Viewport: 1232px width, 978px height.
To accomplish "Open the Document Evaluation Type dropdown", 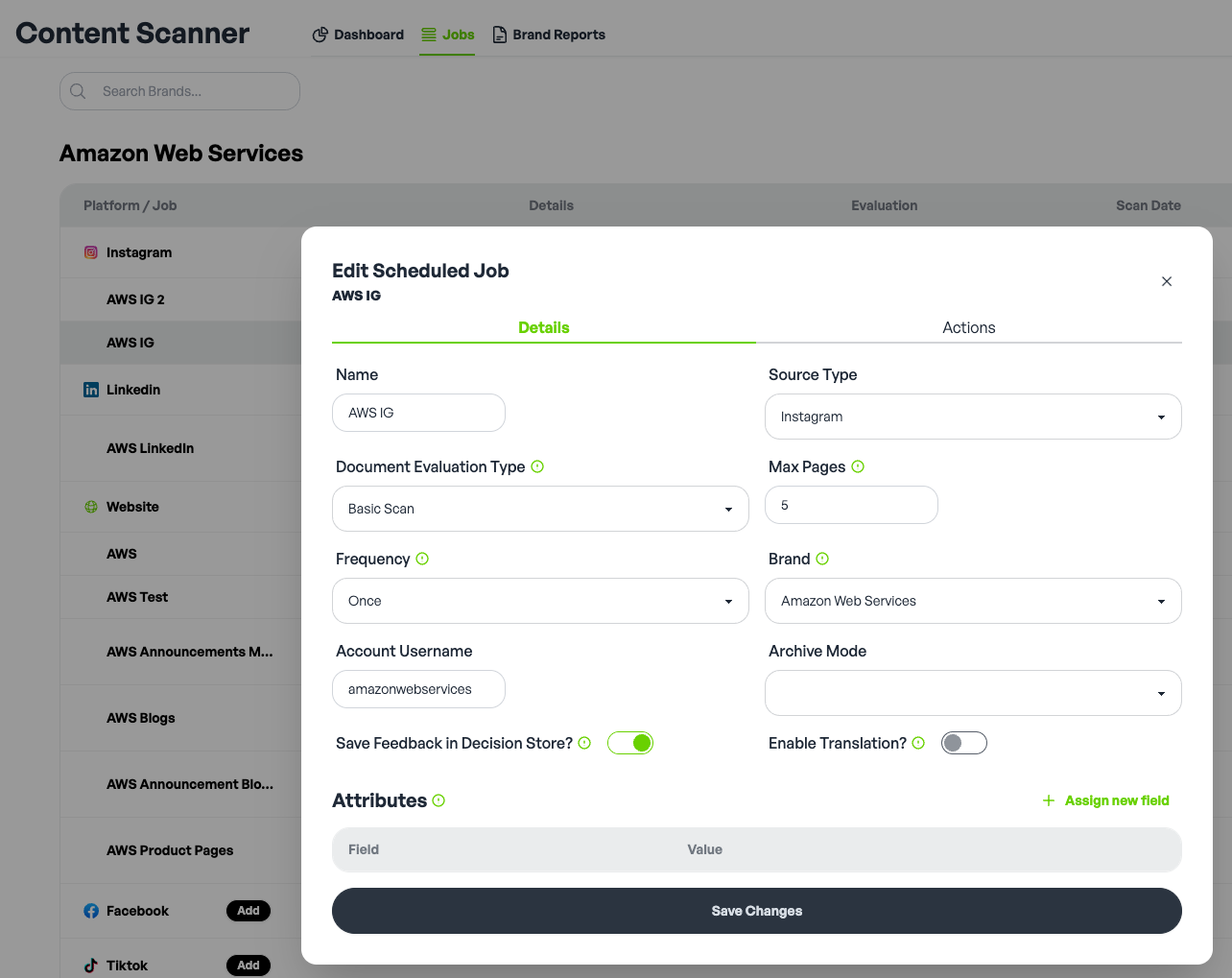I will coord(540,509).
